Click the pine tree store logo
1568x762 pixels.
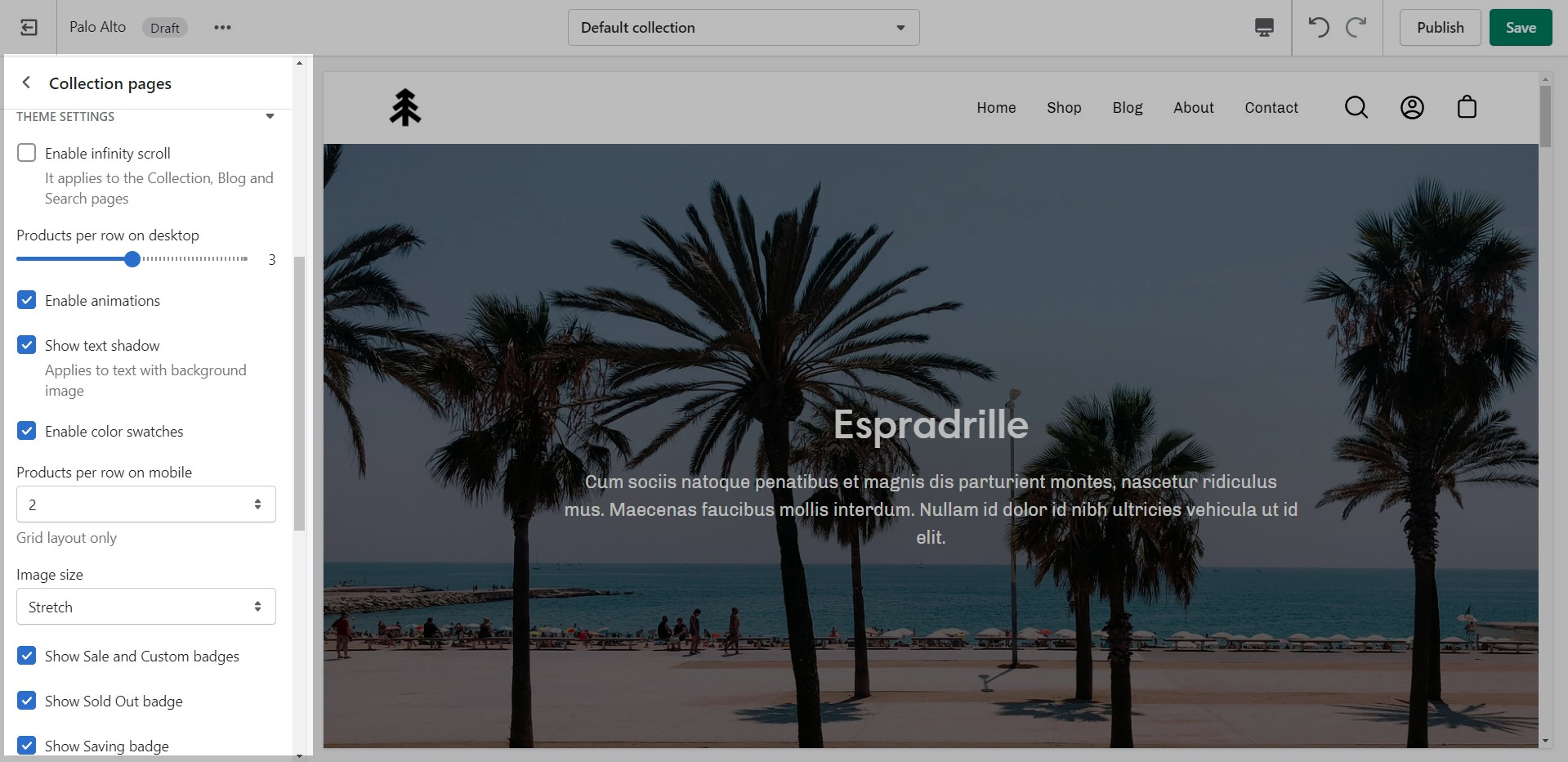click(x=404, y=107)
